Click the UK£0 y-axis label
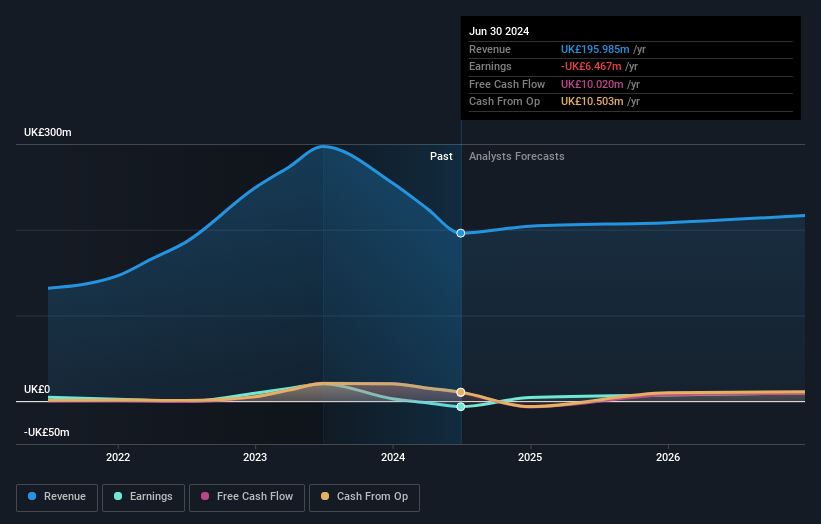821x524 pixels. [x=37, y=389]
